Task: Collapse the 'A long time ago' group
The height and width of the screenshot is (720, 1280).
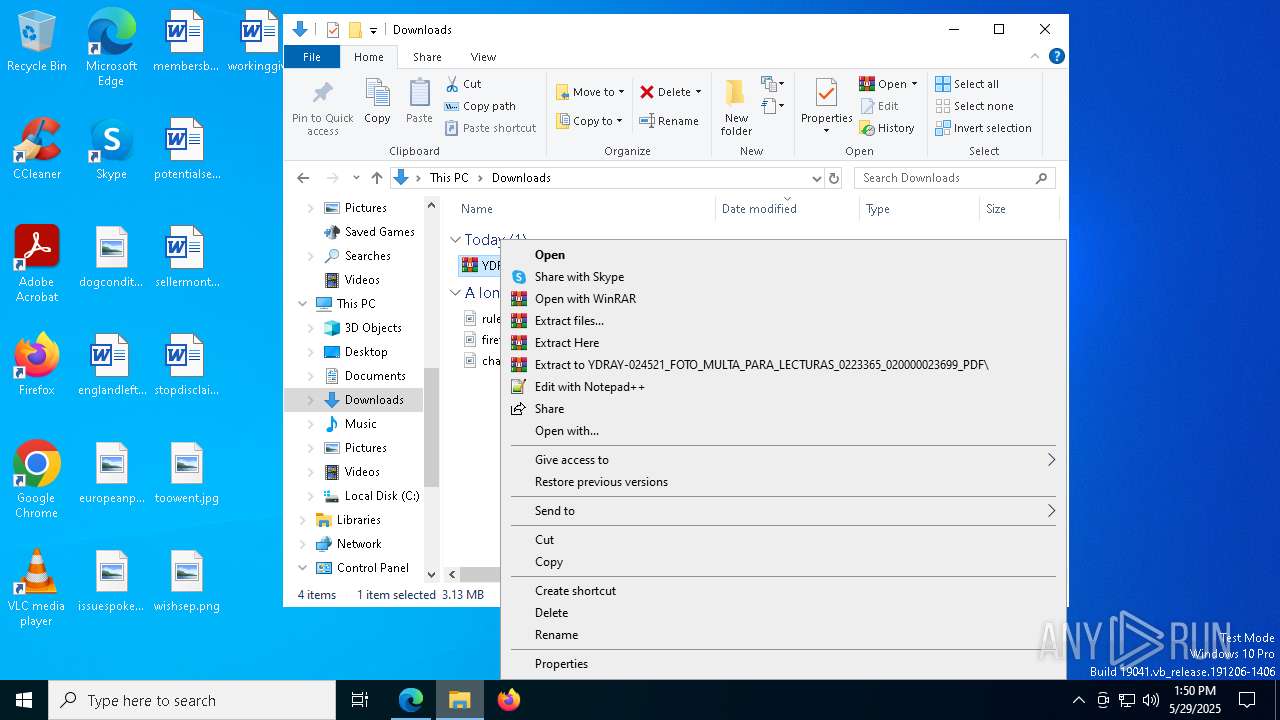Action: point(455,293)
